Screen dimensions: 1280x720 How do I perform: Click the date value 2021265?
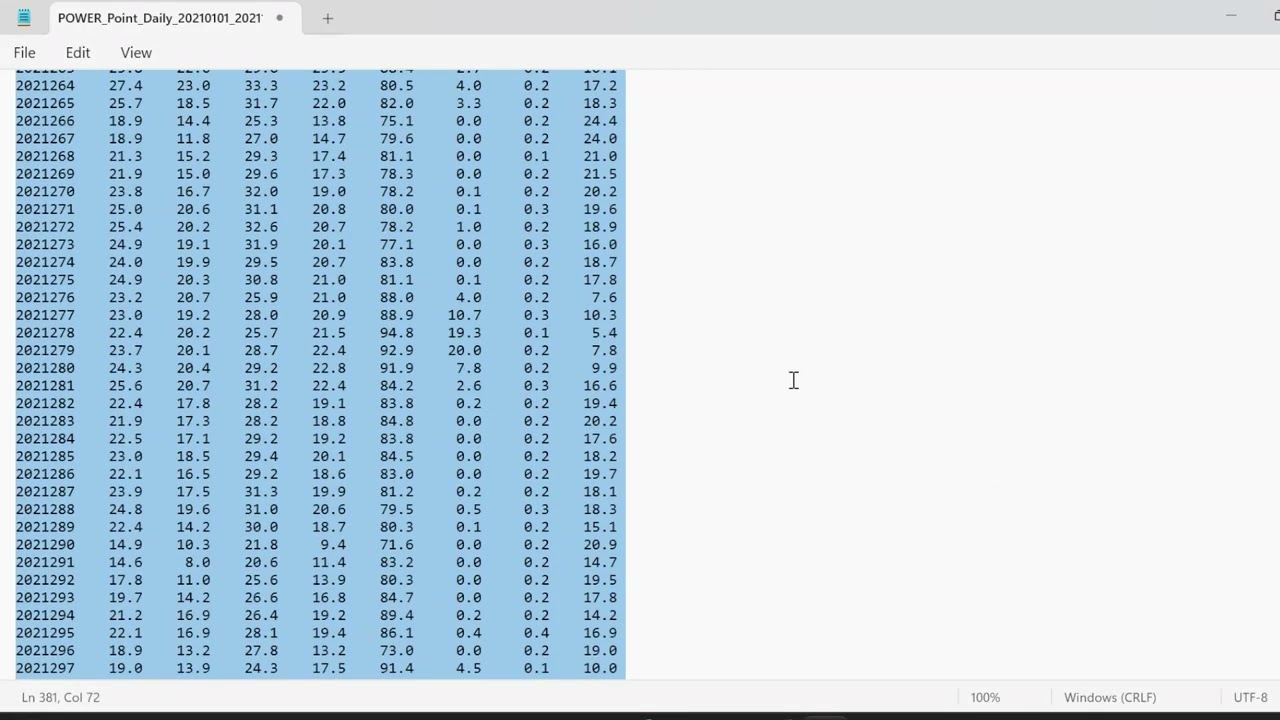click(45, 103)
